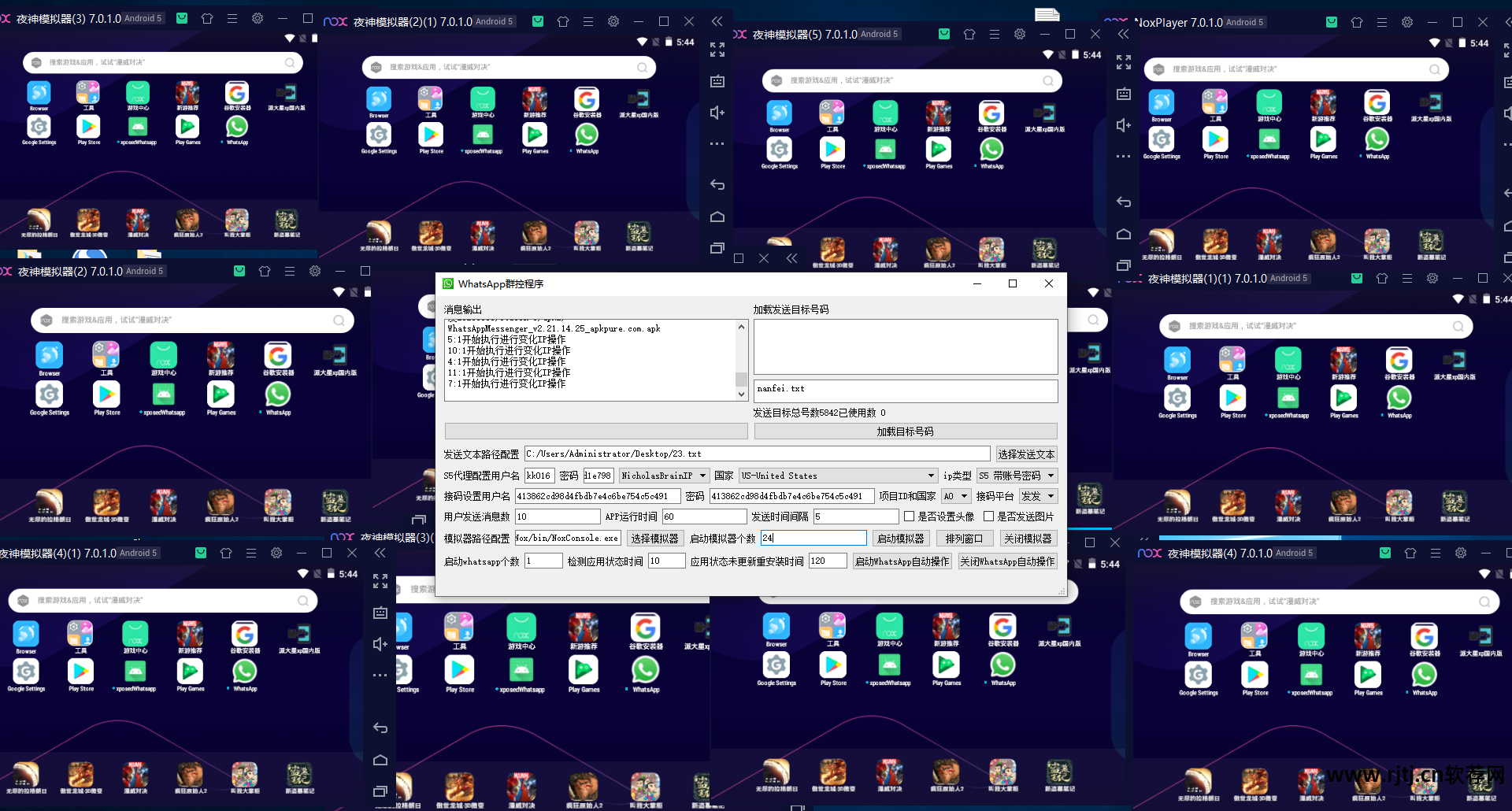Open 谷歌安装器 app in 夜神模拟器(5) window
Image resolution: width=1512 pixels, height=811 pixels.
tap(991, 115)
